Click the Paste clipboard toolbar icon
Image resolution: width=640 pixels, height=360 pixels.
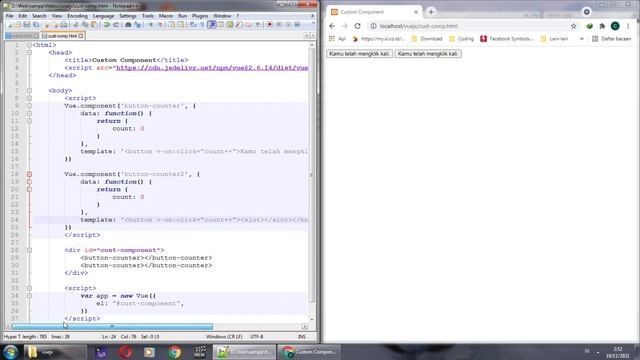pos(94,25)
